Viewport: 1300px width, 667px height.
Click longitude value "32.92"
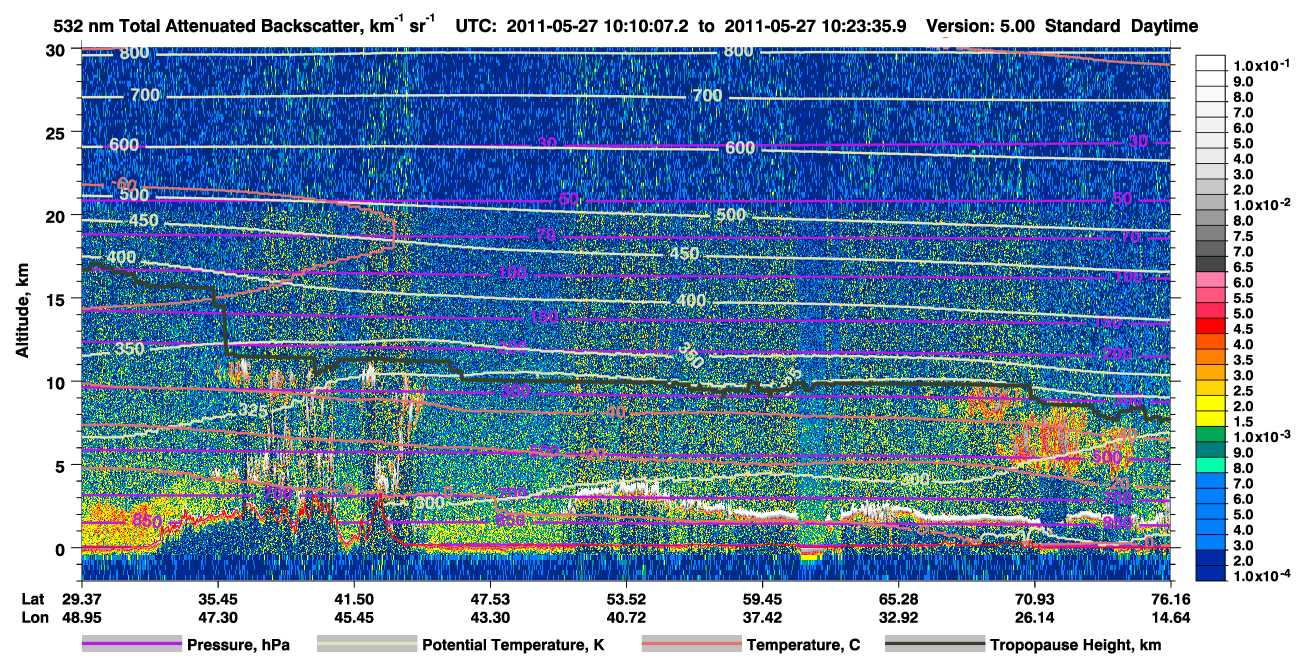(898, 618)
